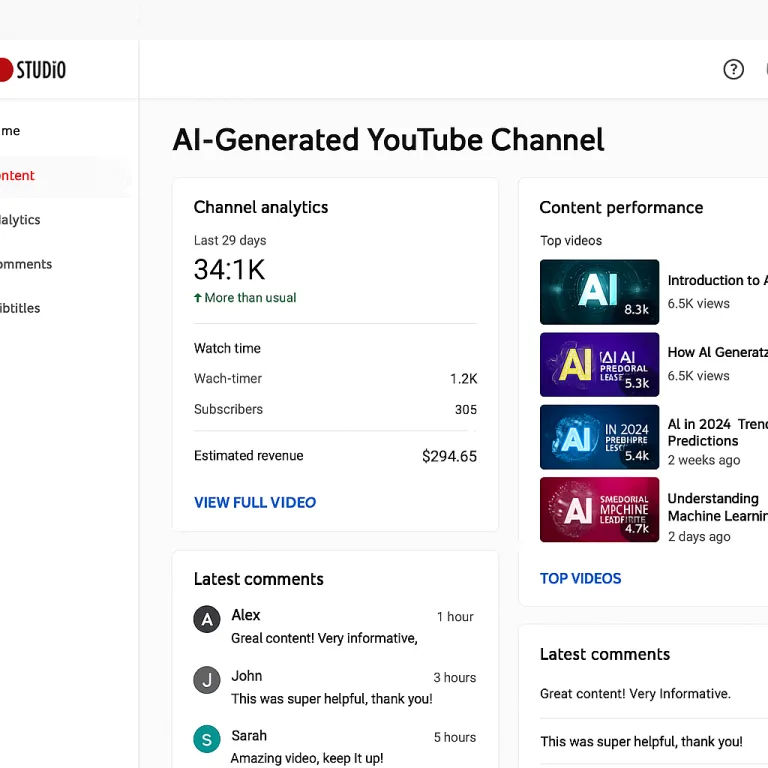
Task: Click right panel 'This was super helpful' comment
Action: [x=641, y=742]
